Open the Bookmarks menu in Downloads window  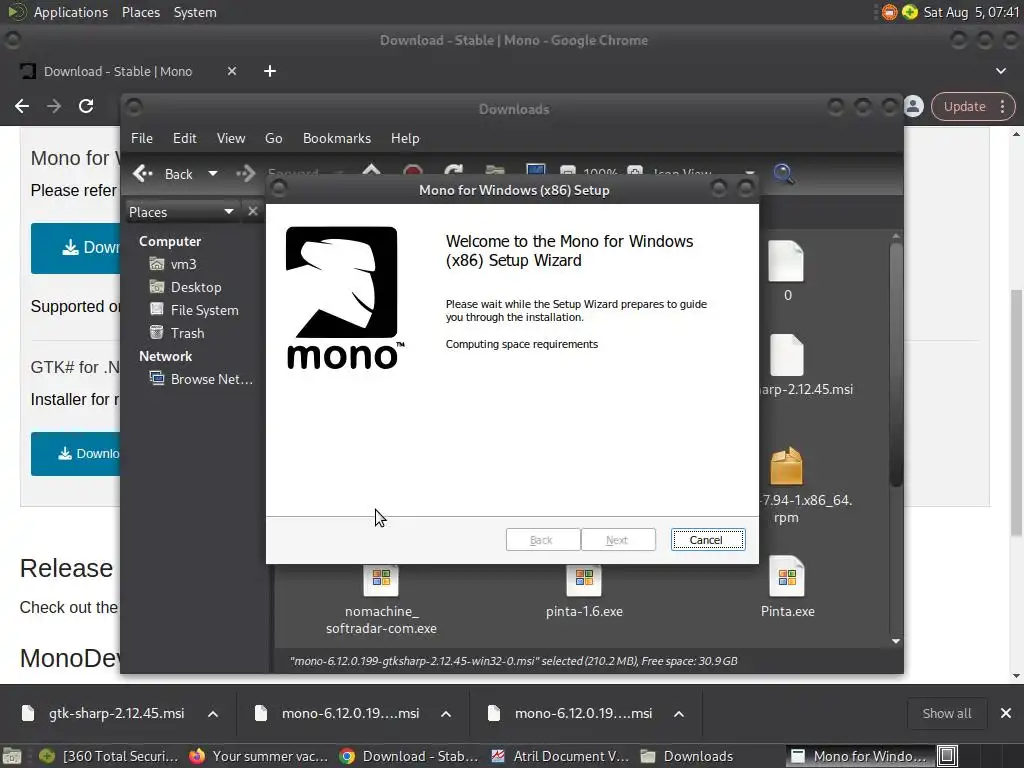(336, 138)
